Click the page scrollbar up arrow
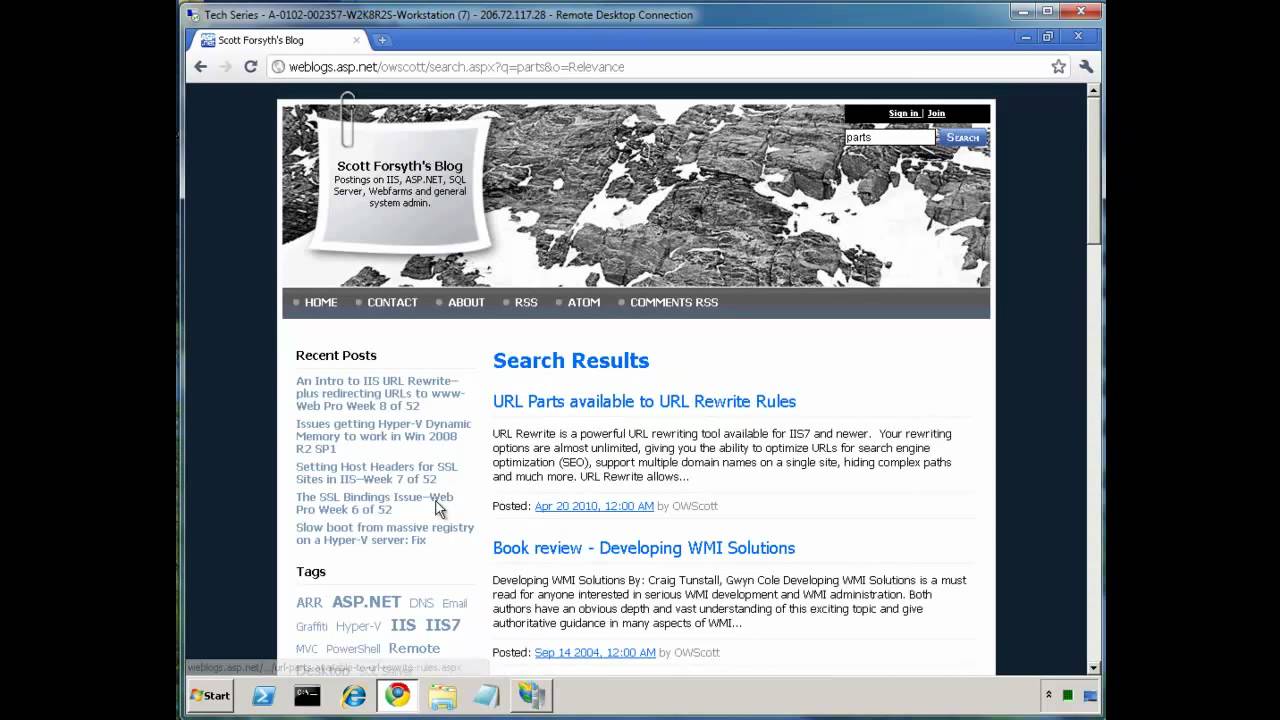This screenshot has height=720, width=1280. 1093,91
